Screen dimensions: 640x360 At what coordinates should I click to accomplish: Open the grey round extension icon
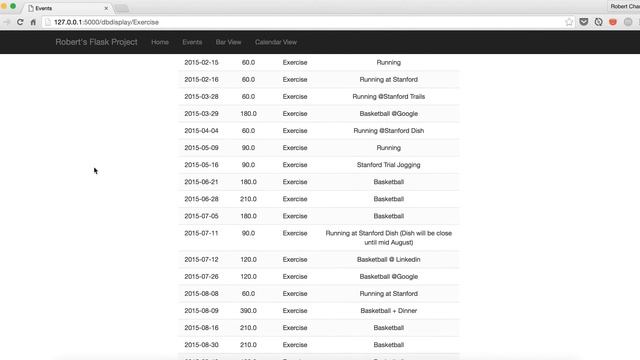pos(628,22)
